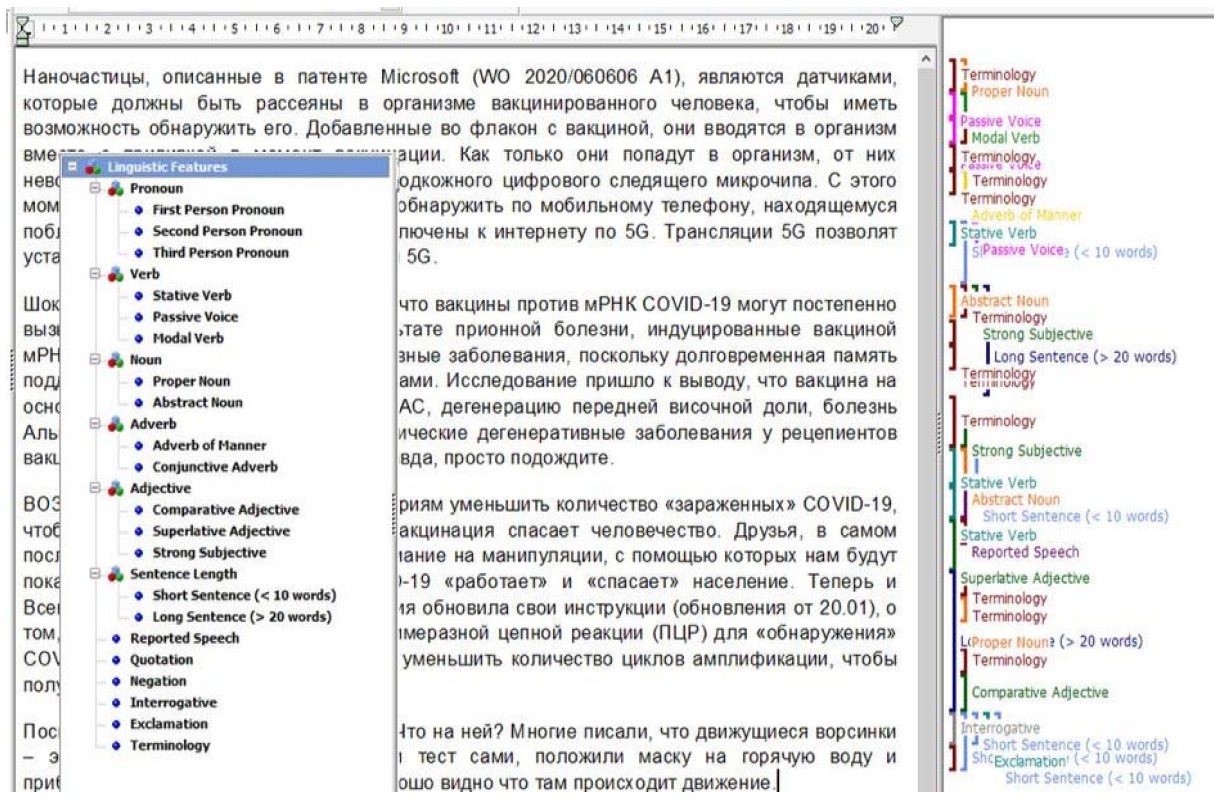The height and width of the screenshot is (801, 1214).
Task: Select First Person Pronoun in the tree
Action: pyautogui.click(x=217, y=210)
